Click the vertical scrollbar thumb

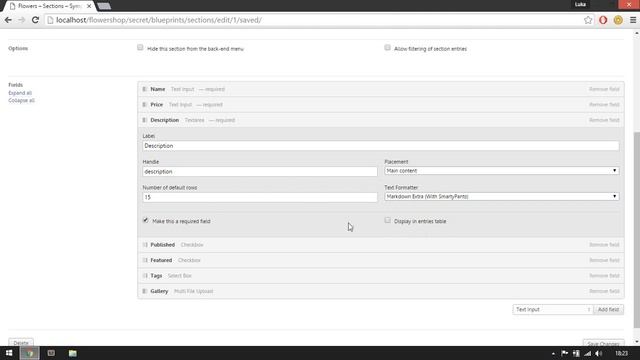636,229
